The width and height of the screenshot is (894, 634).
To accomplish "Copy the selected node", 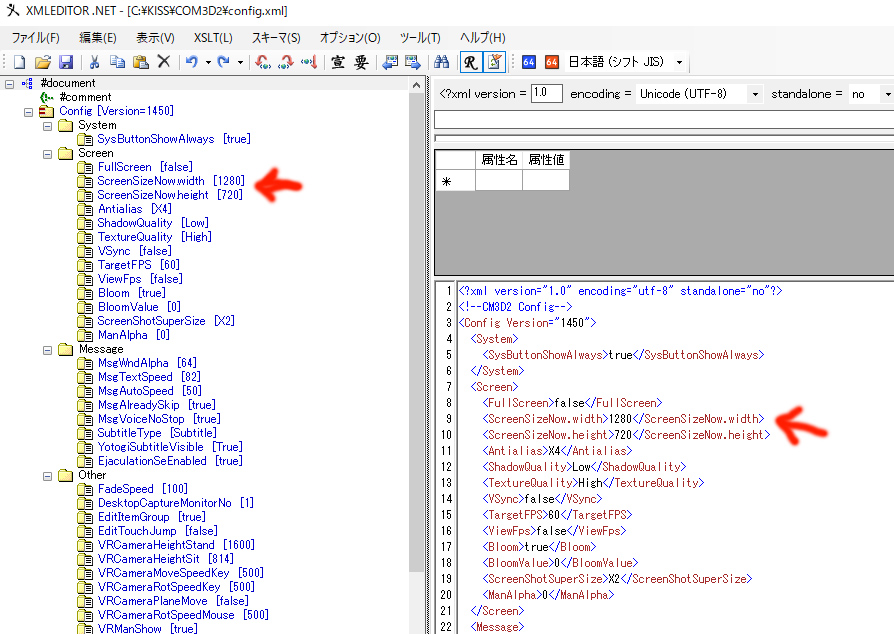I will (117, 62).
